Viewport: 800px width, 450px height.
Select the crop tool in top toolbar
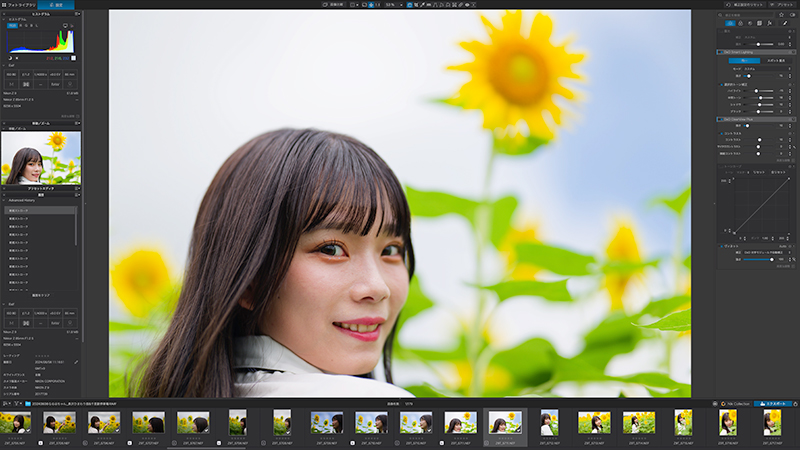tap(416, 5)
